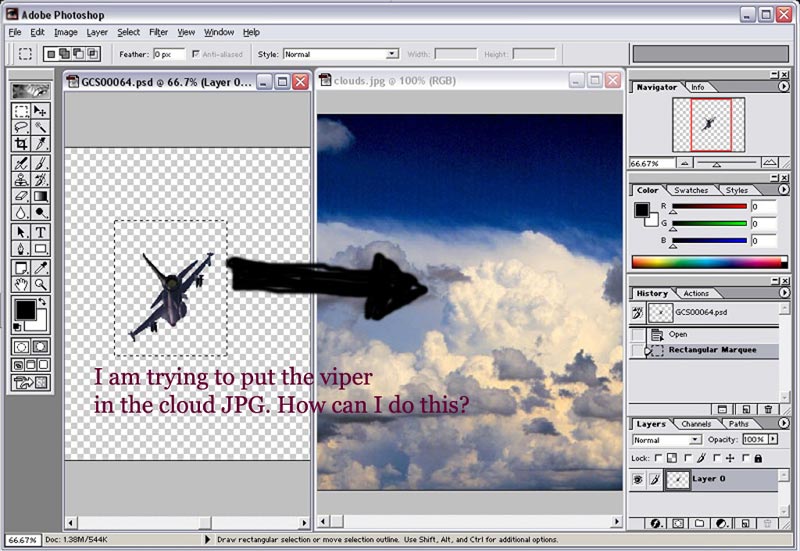Select the Hand tool
The image size is (800, 551).
21,285
